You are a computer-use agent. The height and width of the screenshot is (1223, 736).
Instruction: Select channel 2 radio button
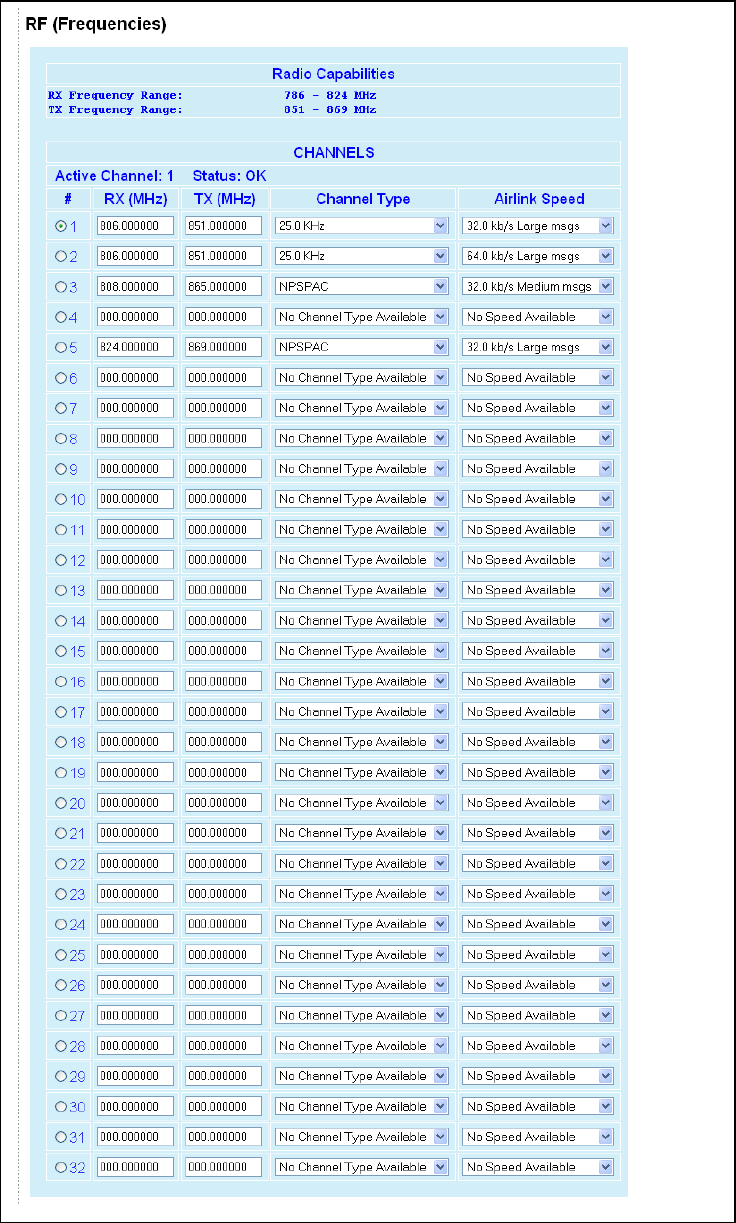[x=60, y=257]
